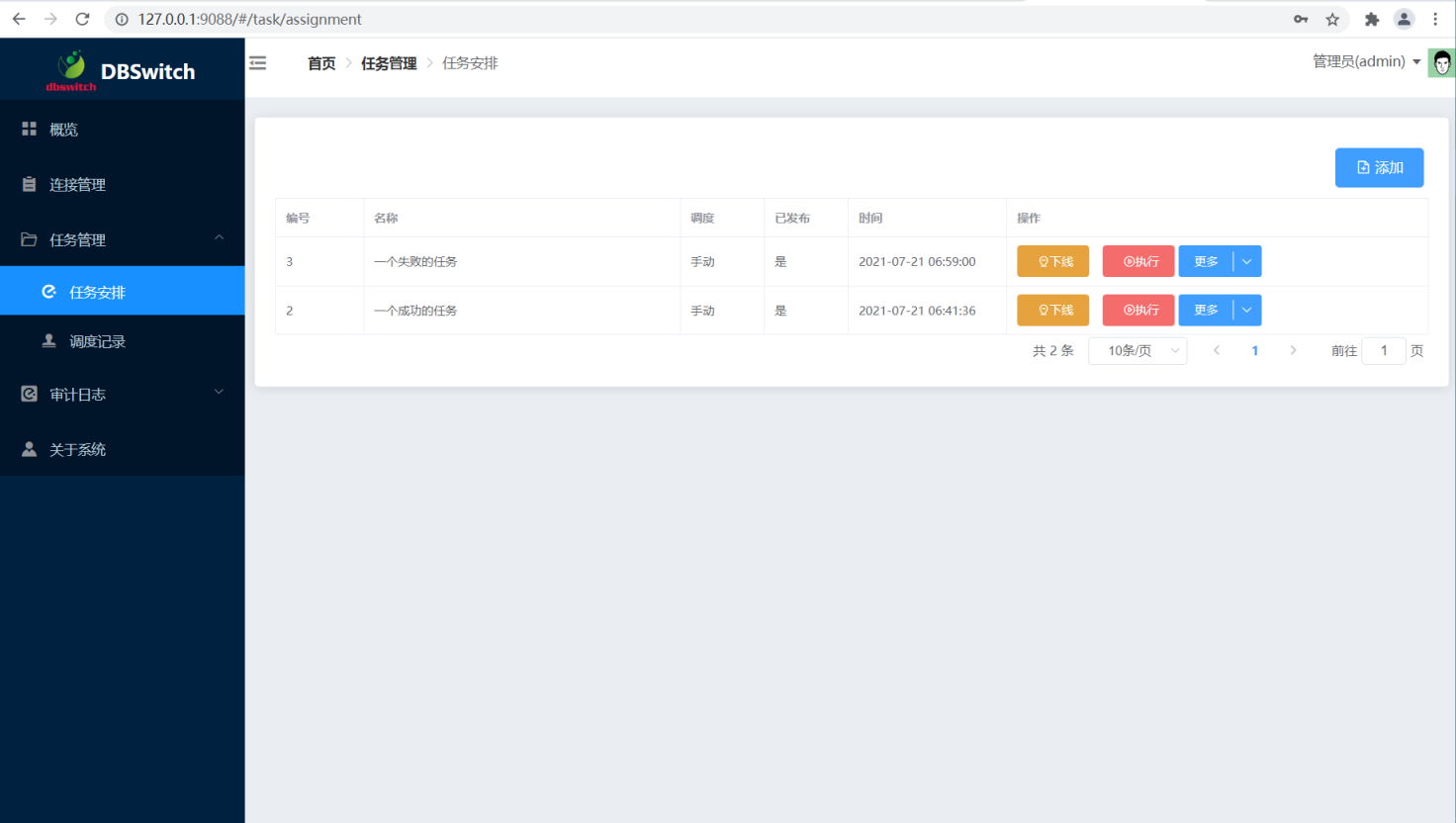Expand 更多 dropdown arrow for task 3

(x=1247, y=261)
